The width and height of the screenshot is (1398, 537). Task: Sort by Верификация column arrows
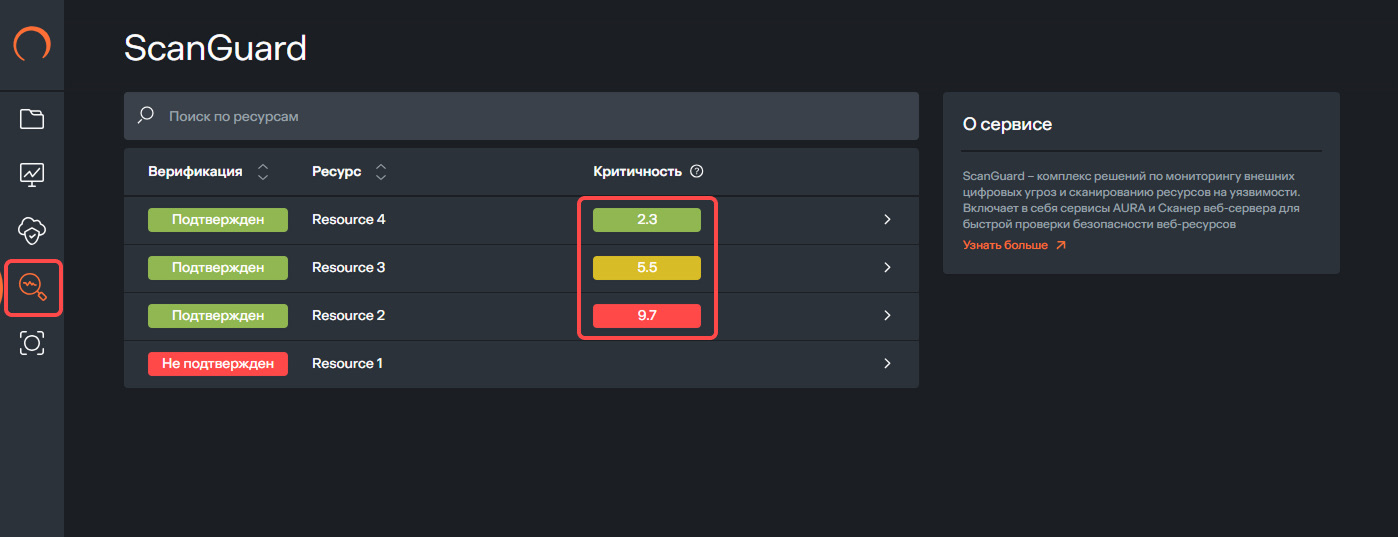263,172
